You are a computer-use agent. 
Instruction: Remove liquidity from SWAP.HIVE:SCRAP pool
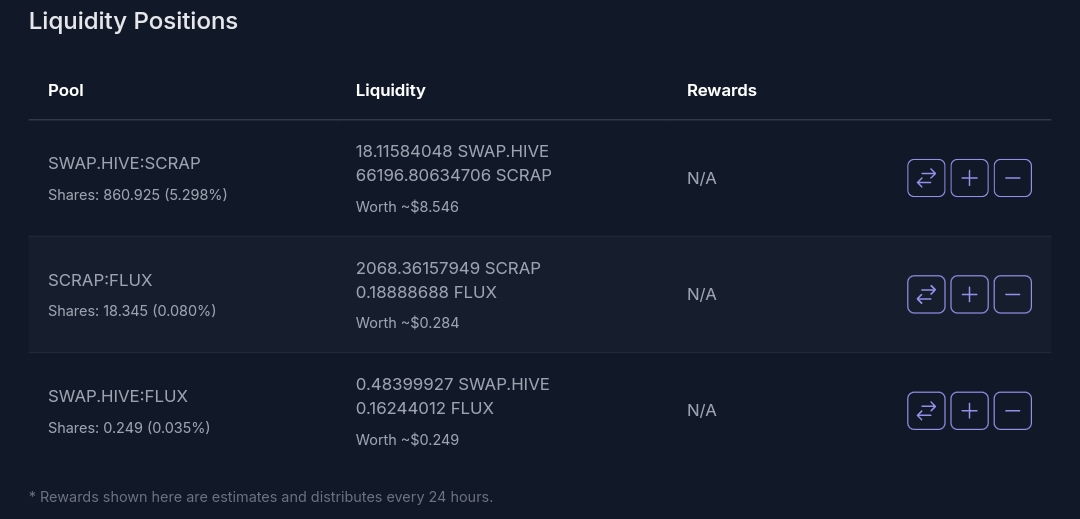(1012, 178)
